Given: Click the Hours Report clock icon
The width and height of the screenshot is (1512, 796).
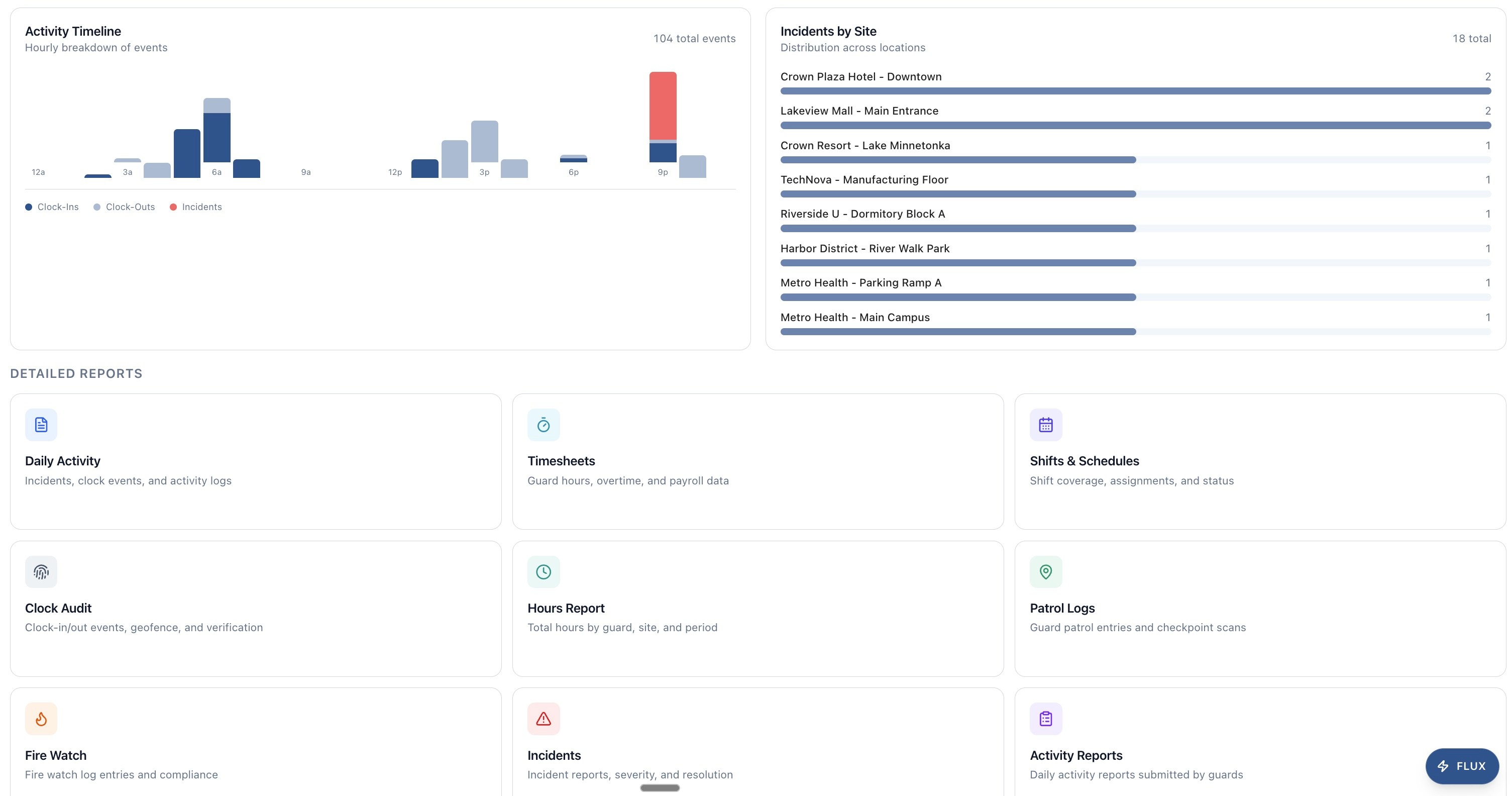Looking at the screenshot, I should click(544, 572).
